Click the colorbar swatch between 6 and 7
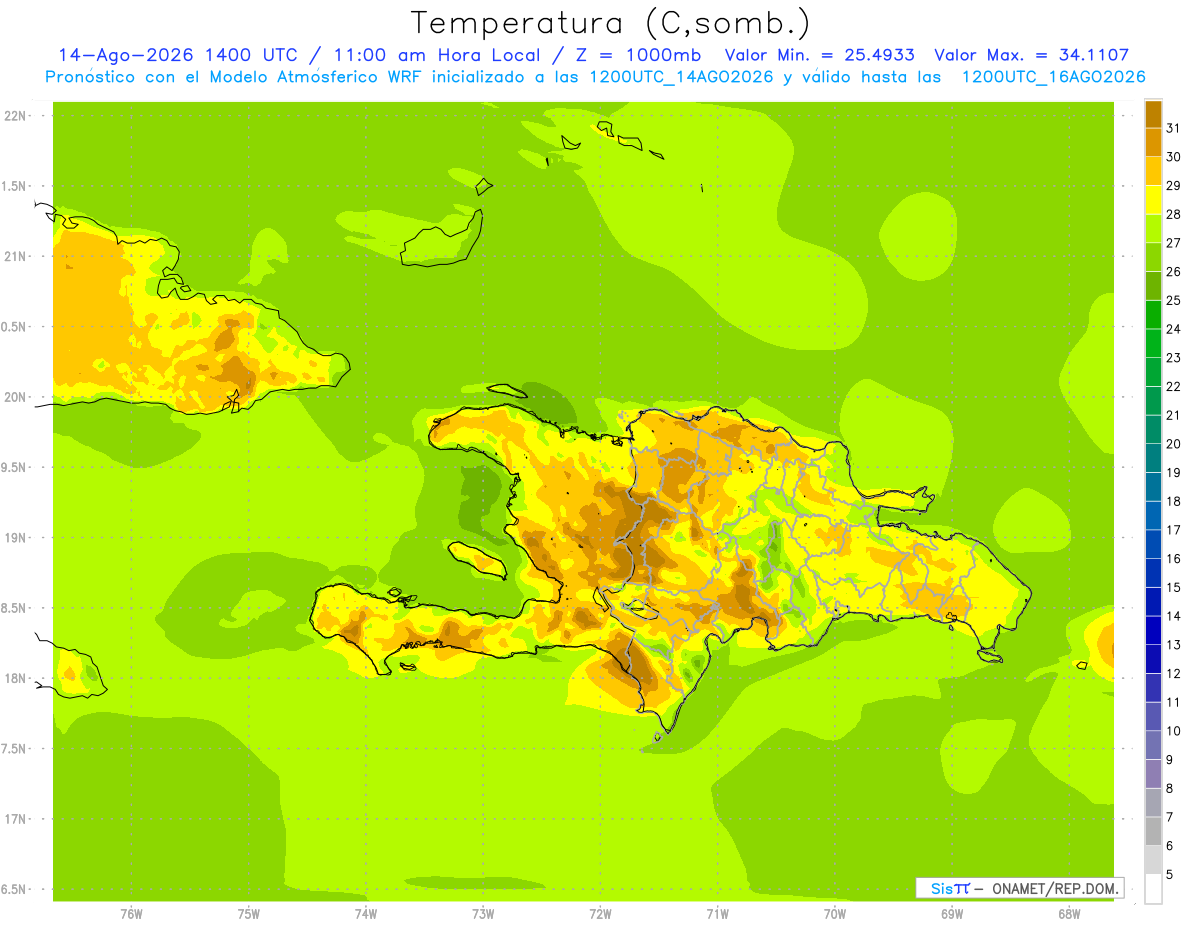Viewport: 1200px width, 927px height. coord(1153,831)
